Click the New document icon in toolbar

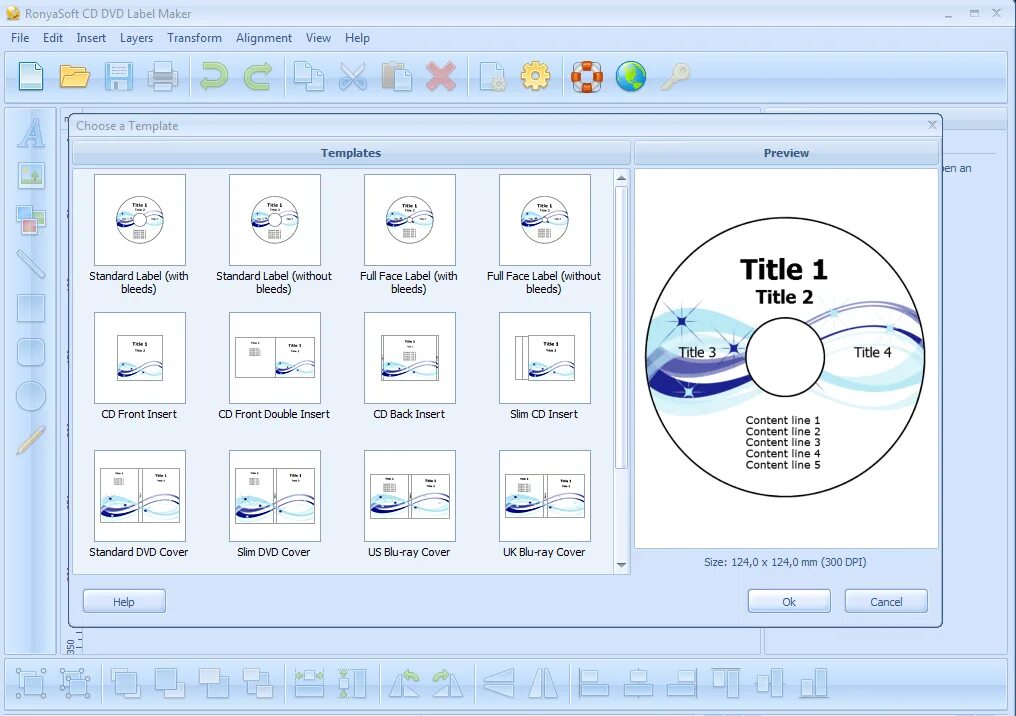[x=31, y=76]
